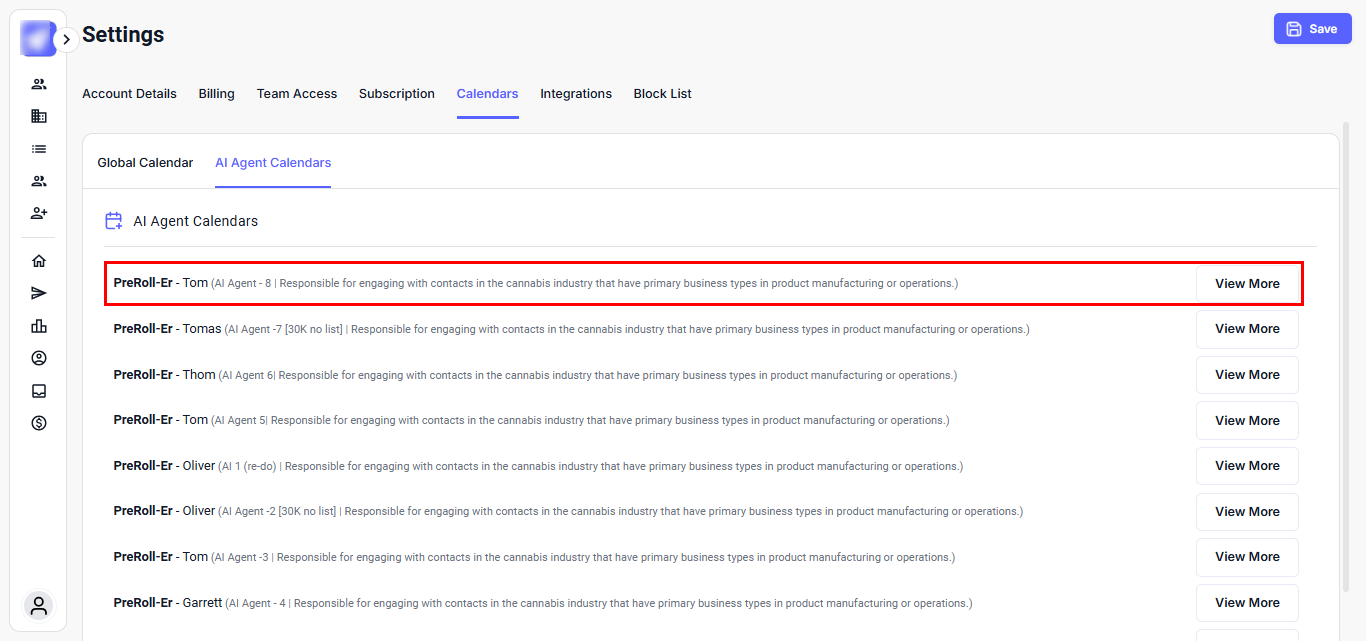Viewport: 1366px width, 641px height.
Task: View More for Tomas AI Agent -7
Action: [x=1247, y=329]
